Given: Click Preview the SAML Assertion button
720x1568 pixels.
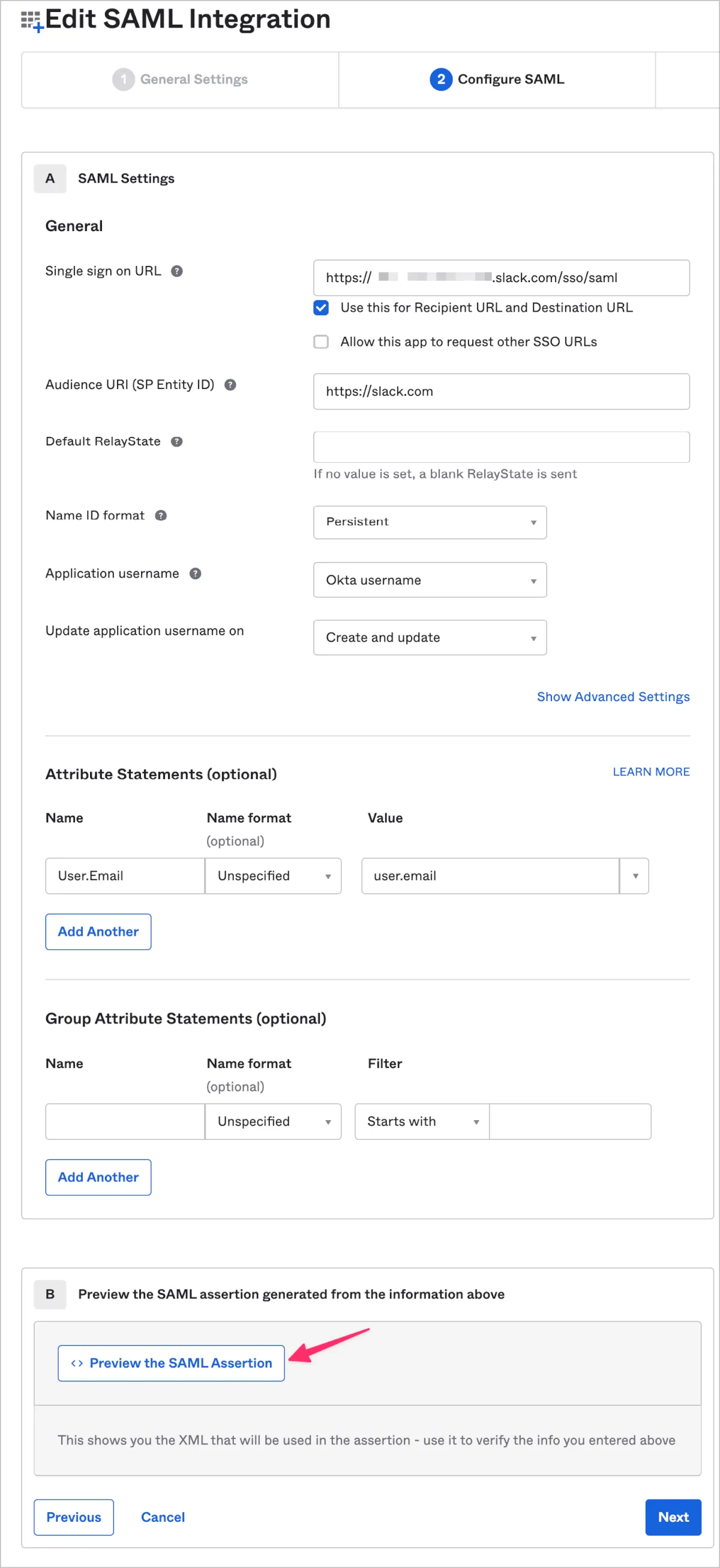Looking at the screenshot, I should 171,1363.
